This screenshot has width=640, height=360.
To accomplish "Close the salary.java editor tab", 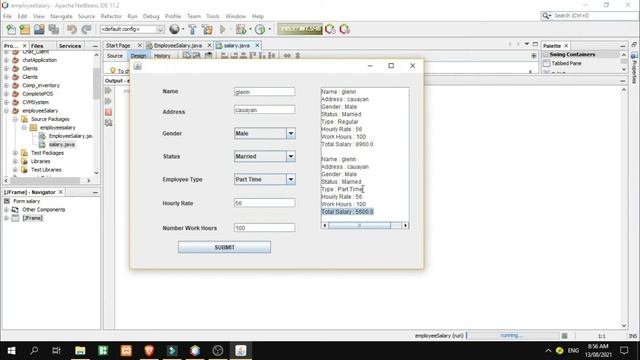I will tap(257, 45).
